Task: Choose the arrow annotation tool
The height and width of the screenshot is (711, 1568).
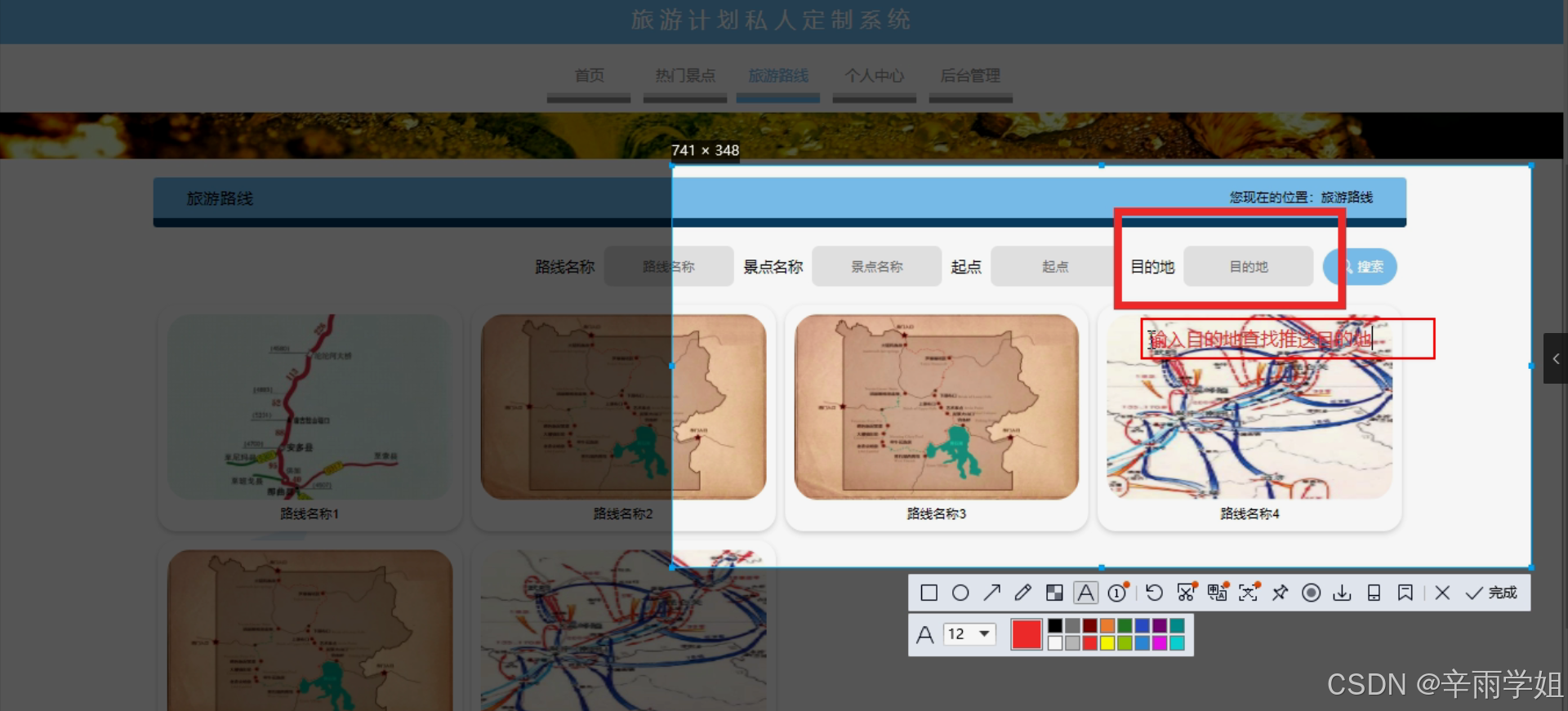Action: tap(991, 593)
